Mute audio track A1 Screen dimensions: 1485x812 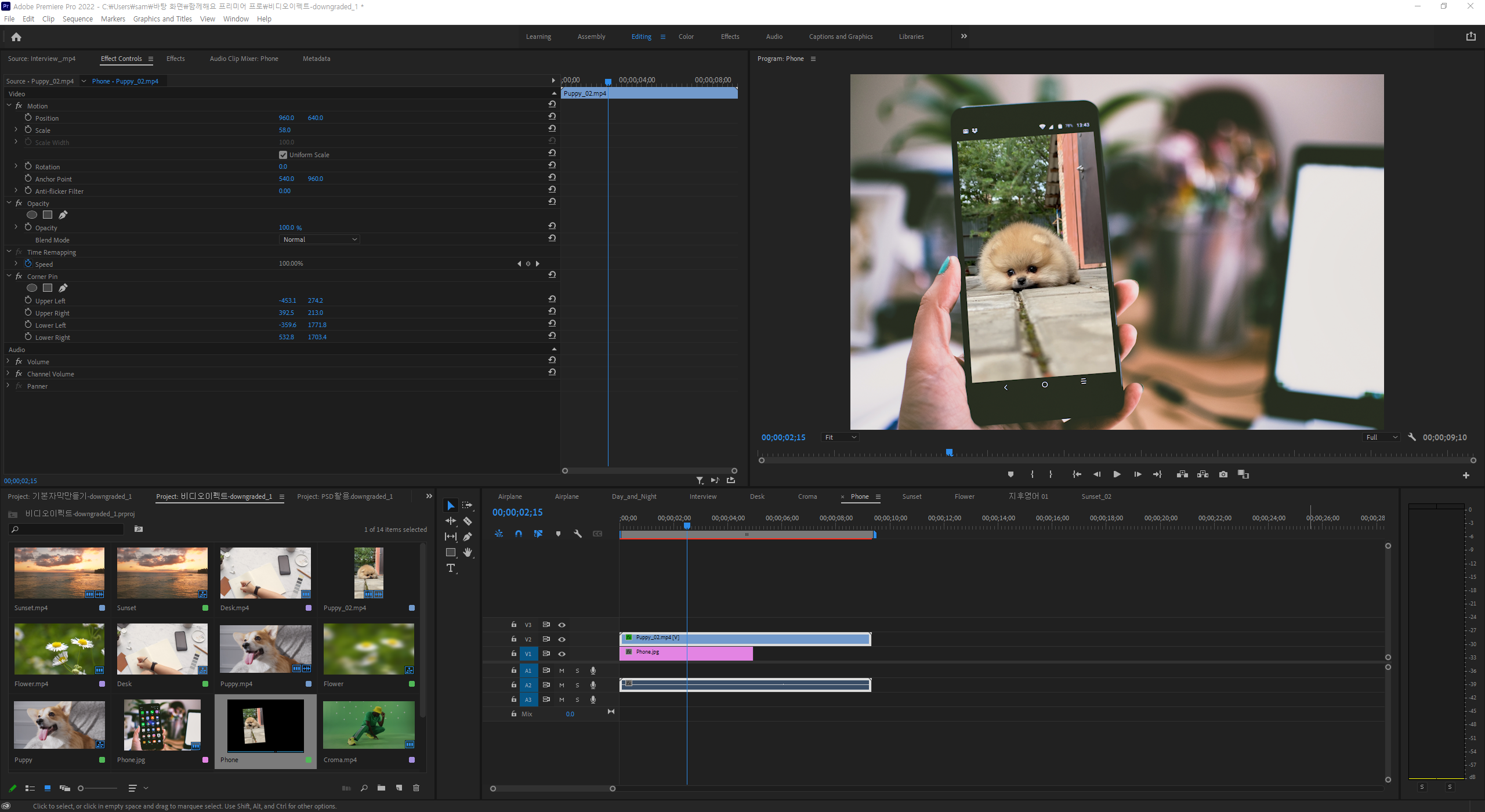tap(562, 670)
